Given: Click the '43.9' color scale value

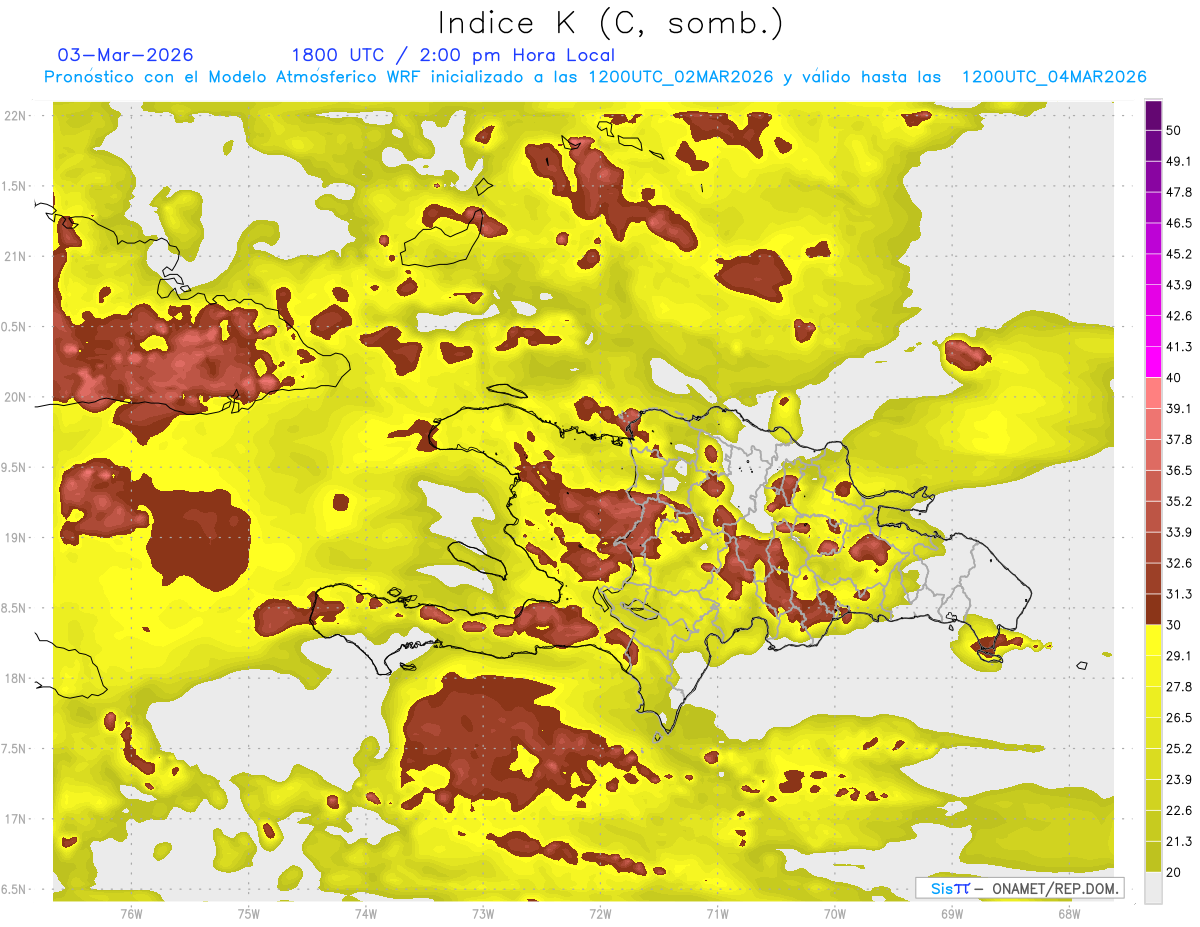Looking at the screenshot, I should [x=1178, y=285].
